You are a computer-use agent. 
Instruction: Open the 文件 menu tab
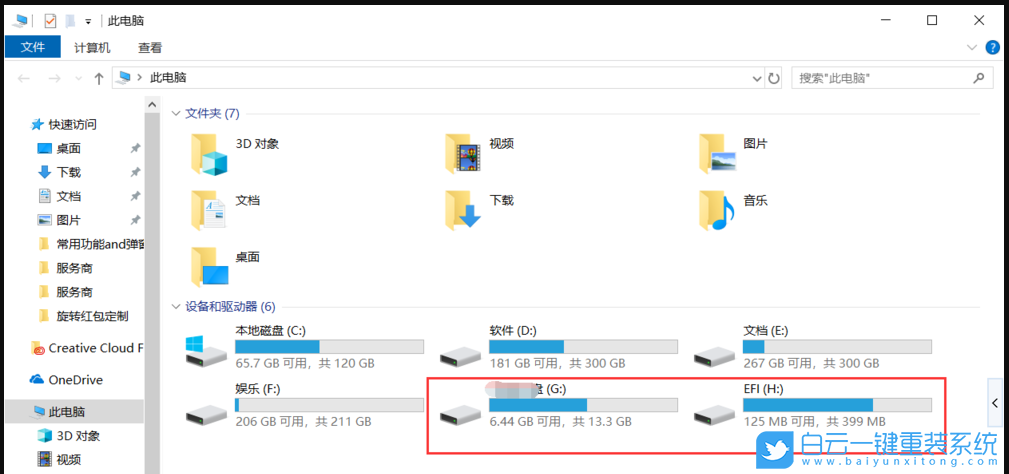click(33, 47)
